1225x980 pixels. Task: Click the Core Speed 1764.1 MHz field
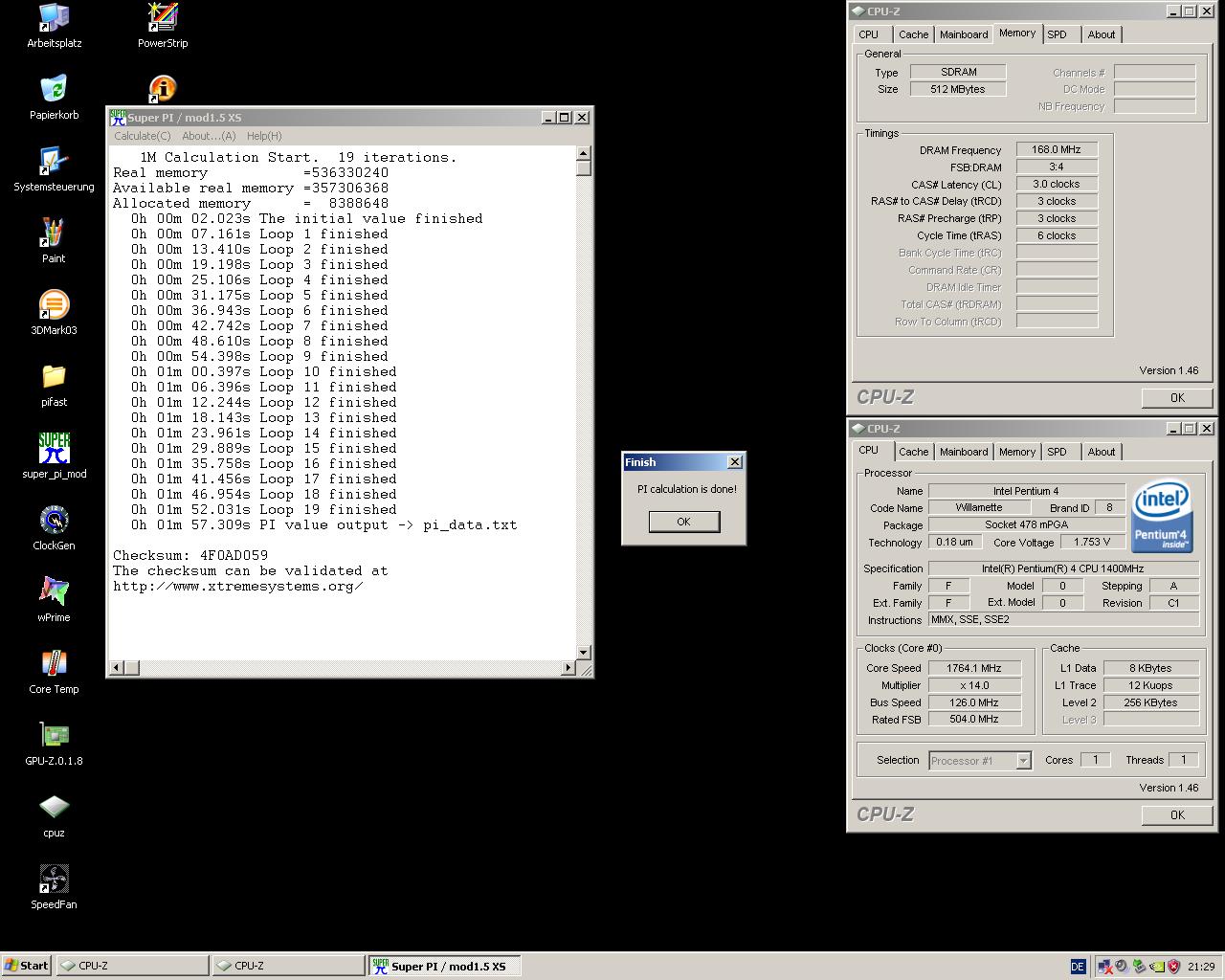tap(974, 668)
